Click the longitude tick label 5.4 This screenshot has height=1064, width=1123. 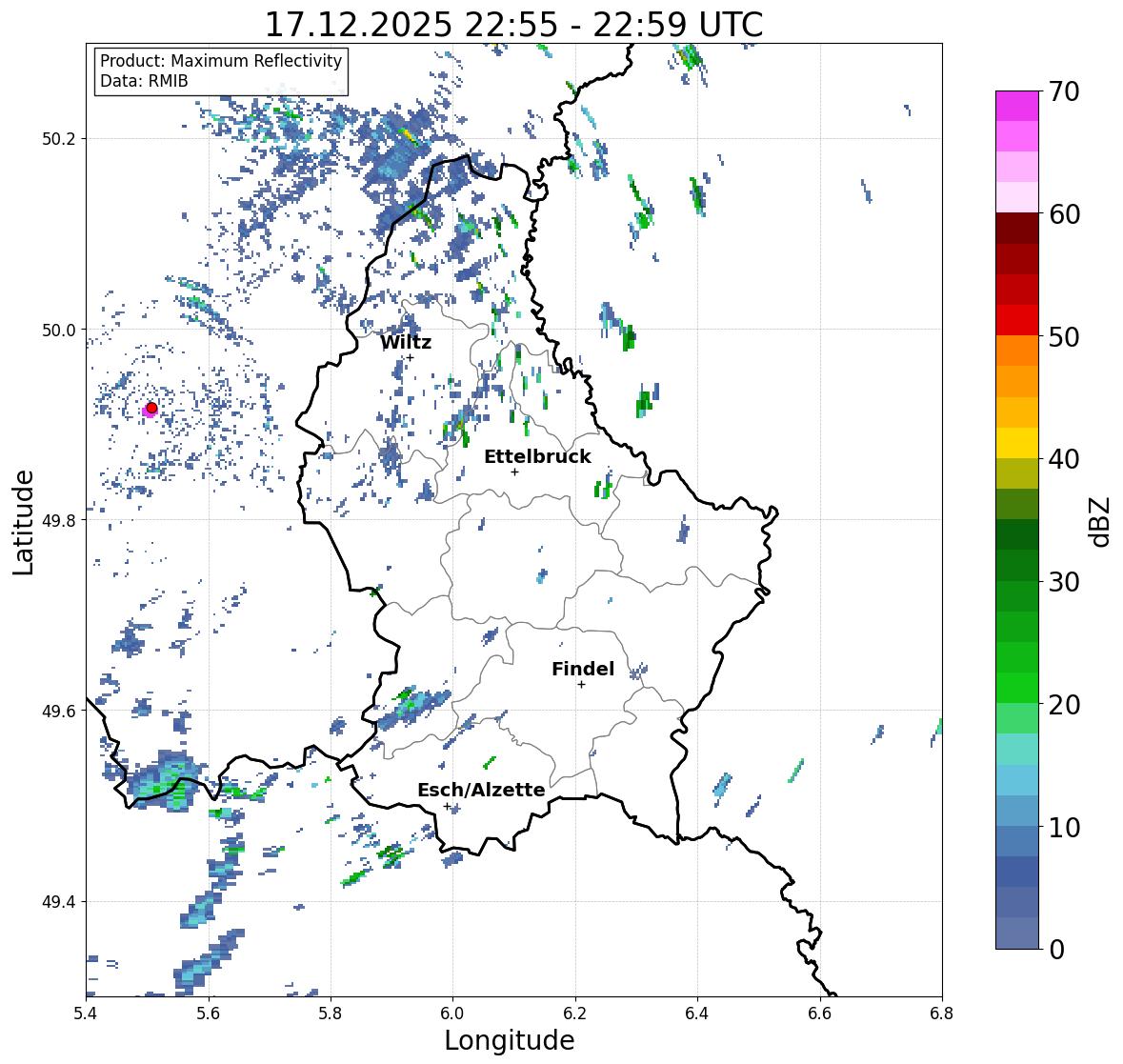[x=86, y=1013]
